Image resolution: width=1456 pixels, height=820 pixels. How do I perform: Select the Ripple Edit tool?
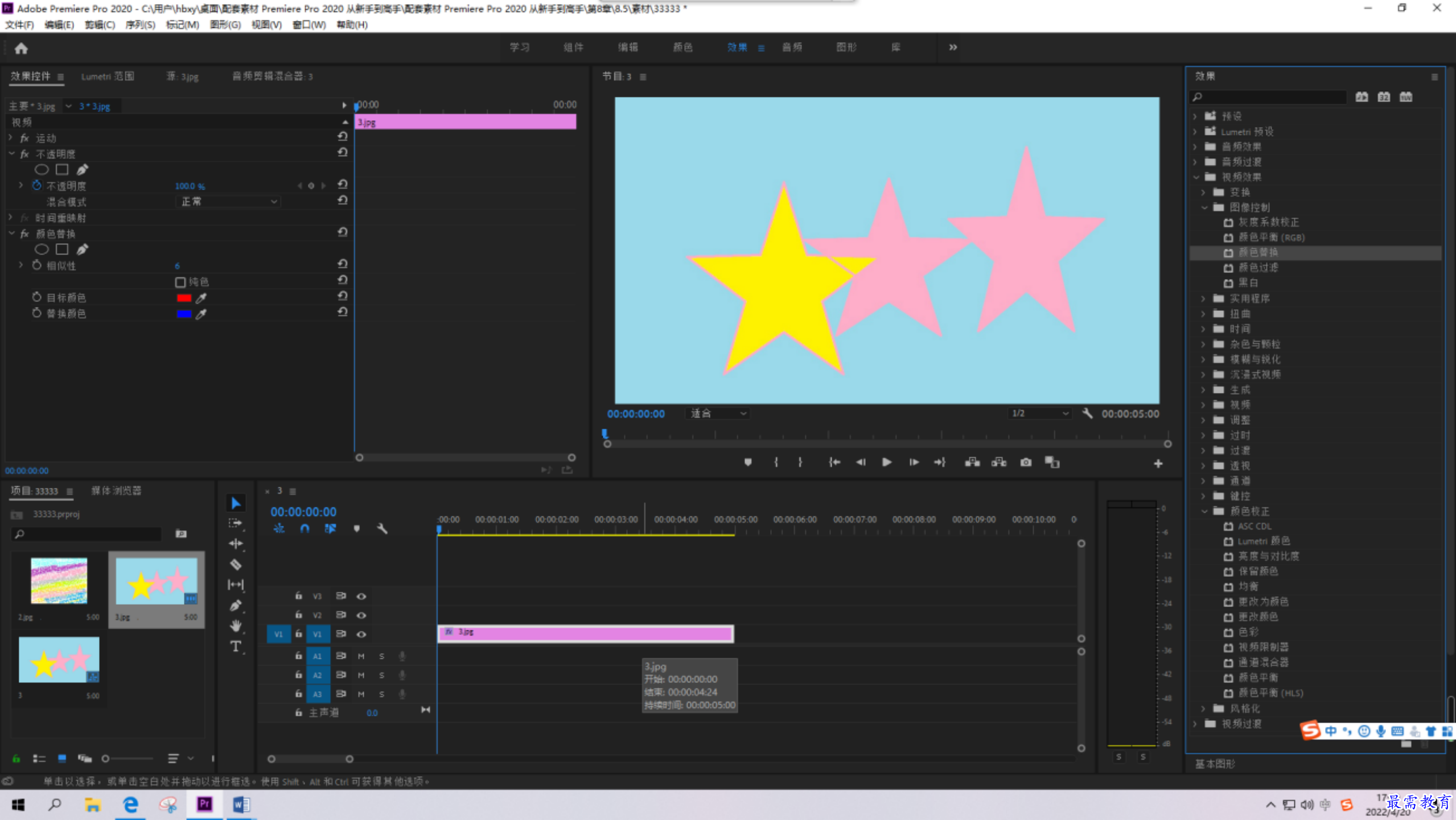tap(236, 544)
